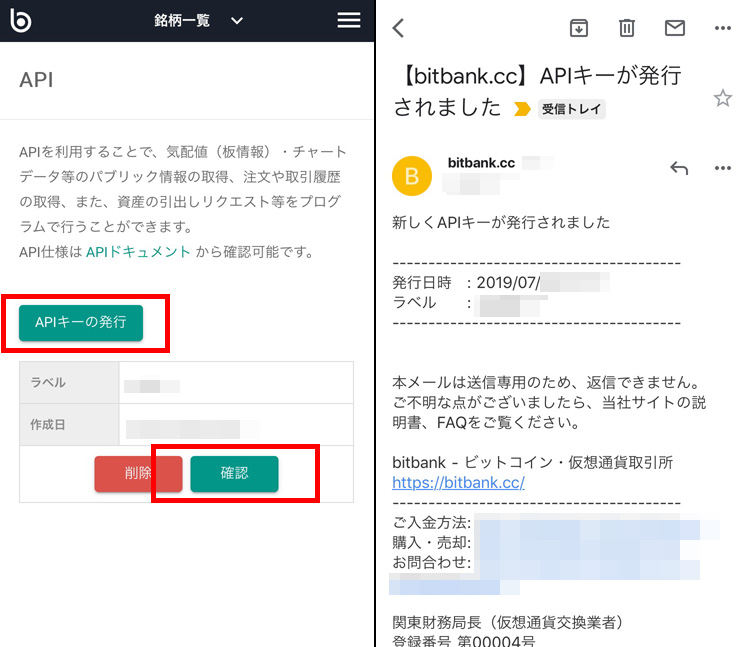Click the 作成日 row label cell
The height and width of the screenshot is (647, 750).
[x=69, y=425]
